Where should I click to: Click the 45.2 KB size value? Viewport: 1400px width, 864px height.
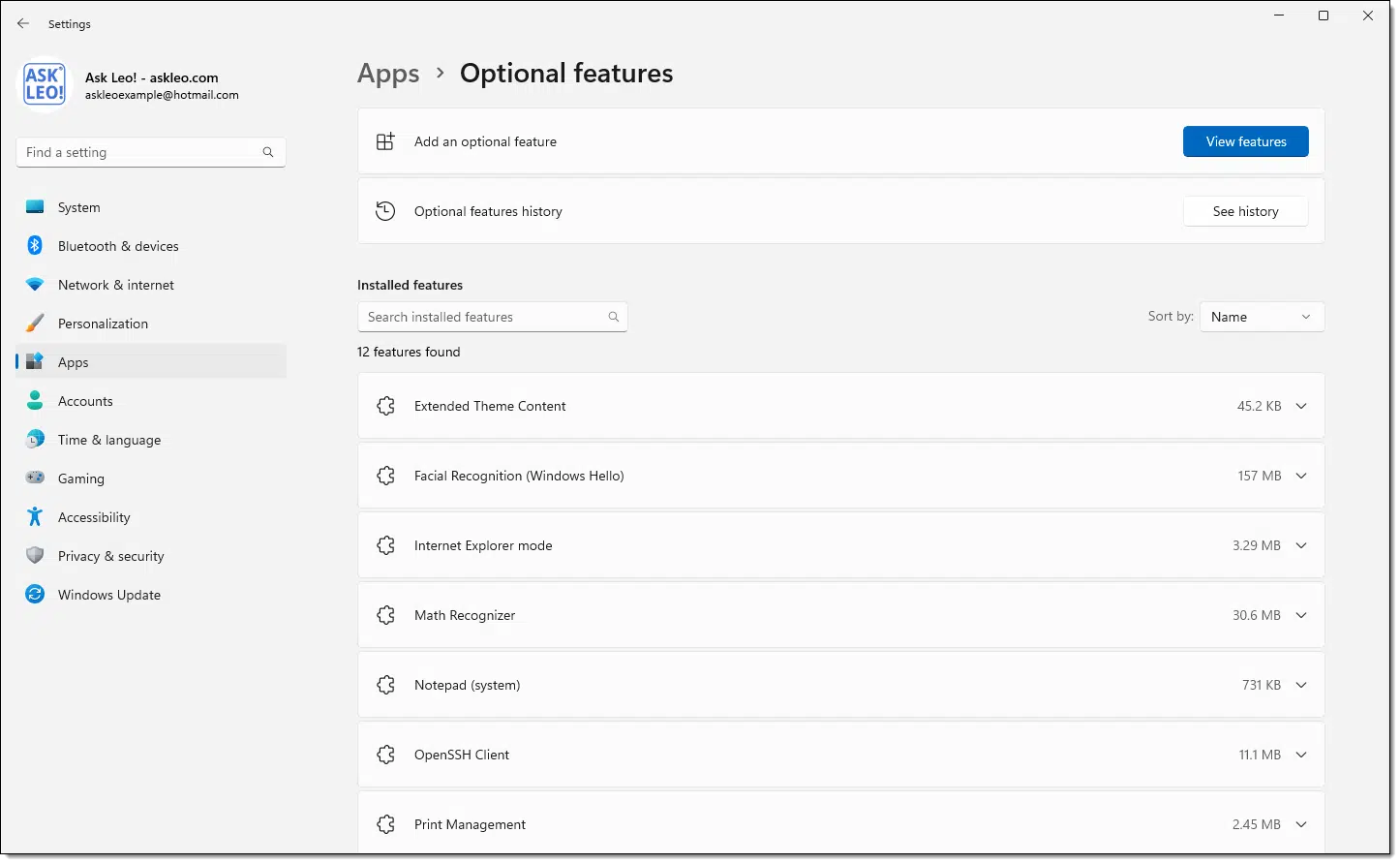(1259, 406)
